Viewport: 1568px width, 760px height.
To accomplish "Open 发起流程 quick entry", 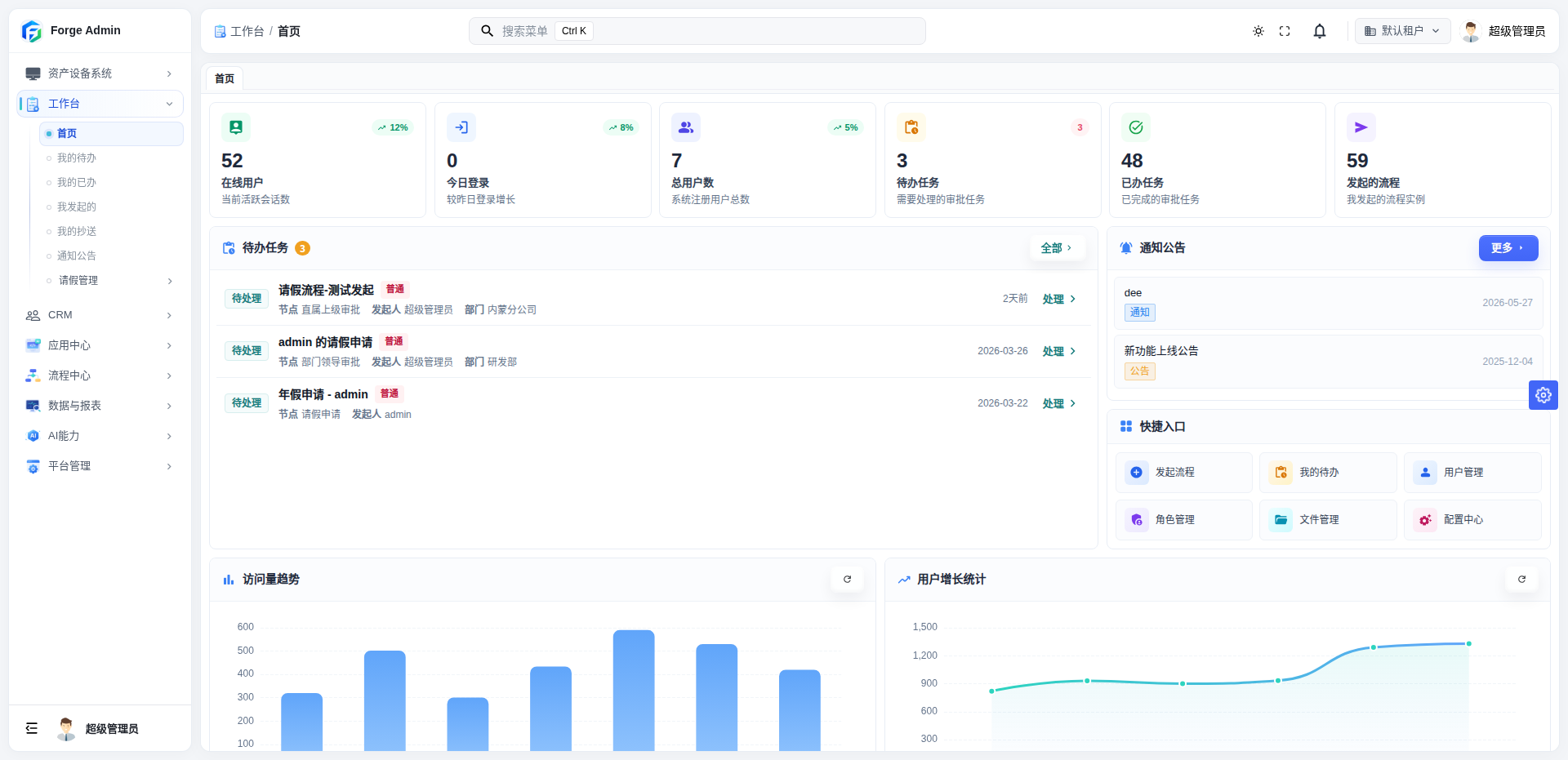I will pos(1184,473).
